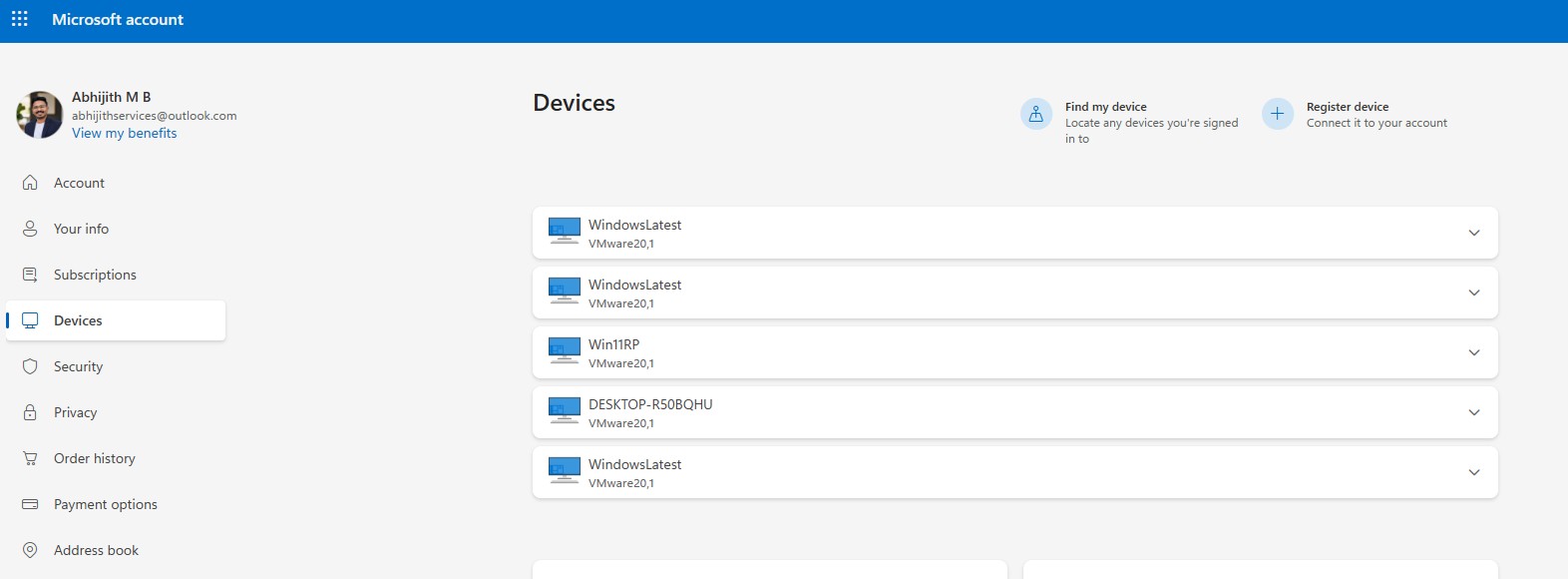Click the Privacy lock icon

pos(30,412)
